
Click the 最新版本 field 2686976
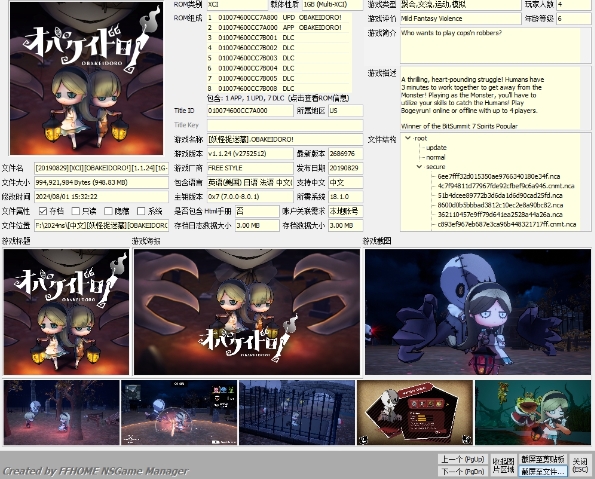pyautogui.click(x=346, y=154)
